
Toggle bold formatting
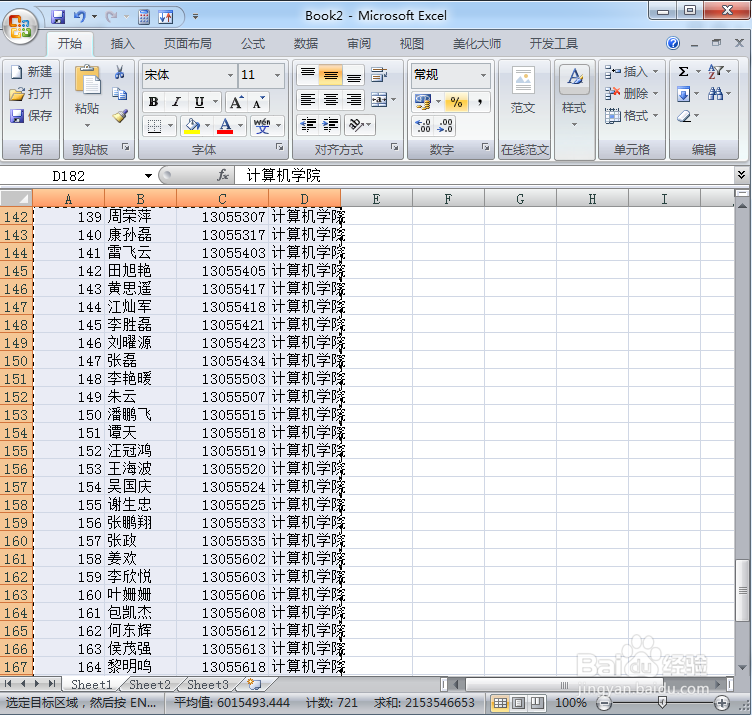153,102
